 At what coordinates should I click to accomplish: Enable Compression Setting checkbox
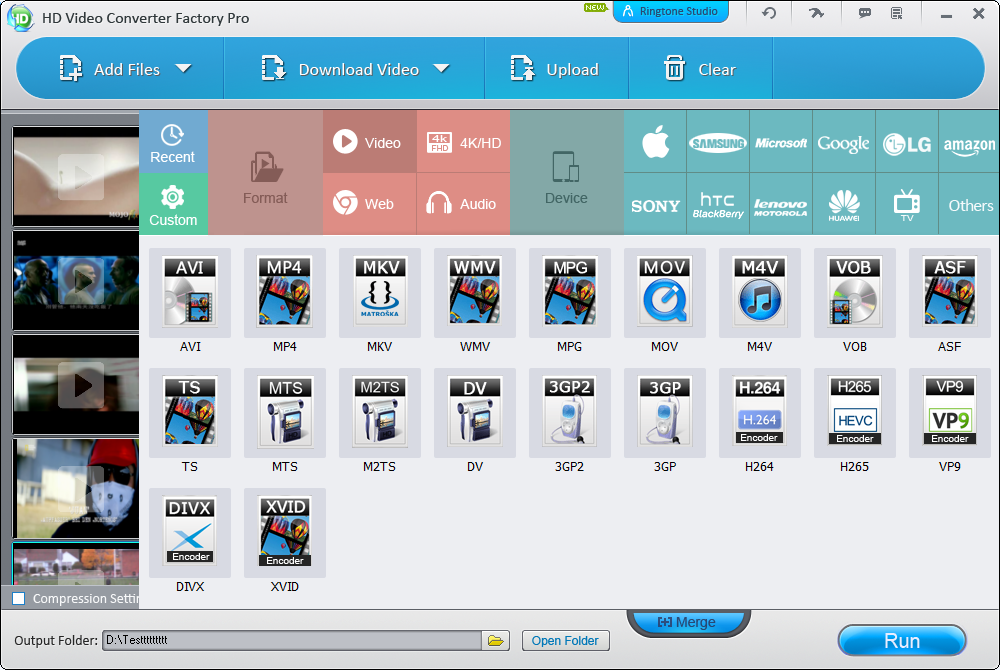pos(19,599)
